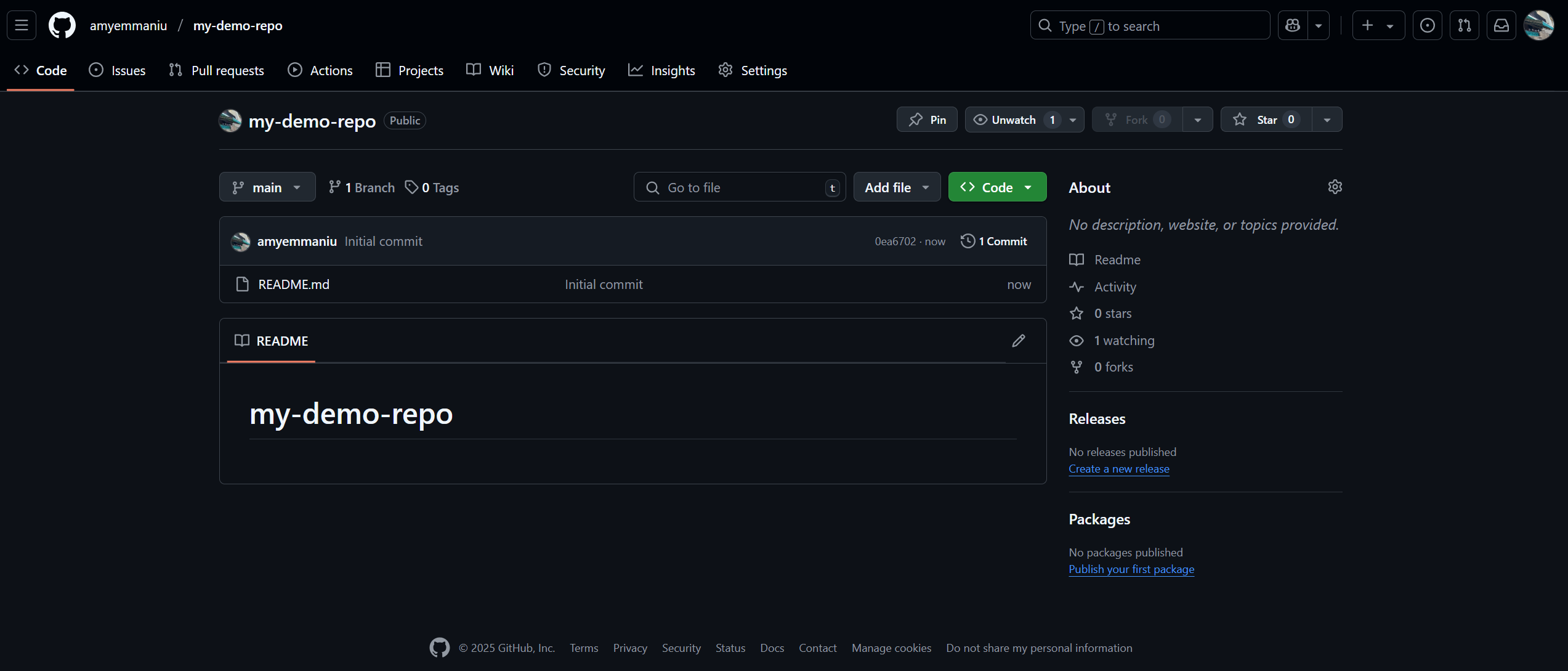Star the my-demo-repo repository
Viewport: 1568px width, 671px height.
point(1266,120)
